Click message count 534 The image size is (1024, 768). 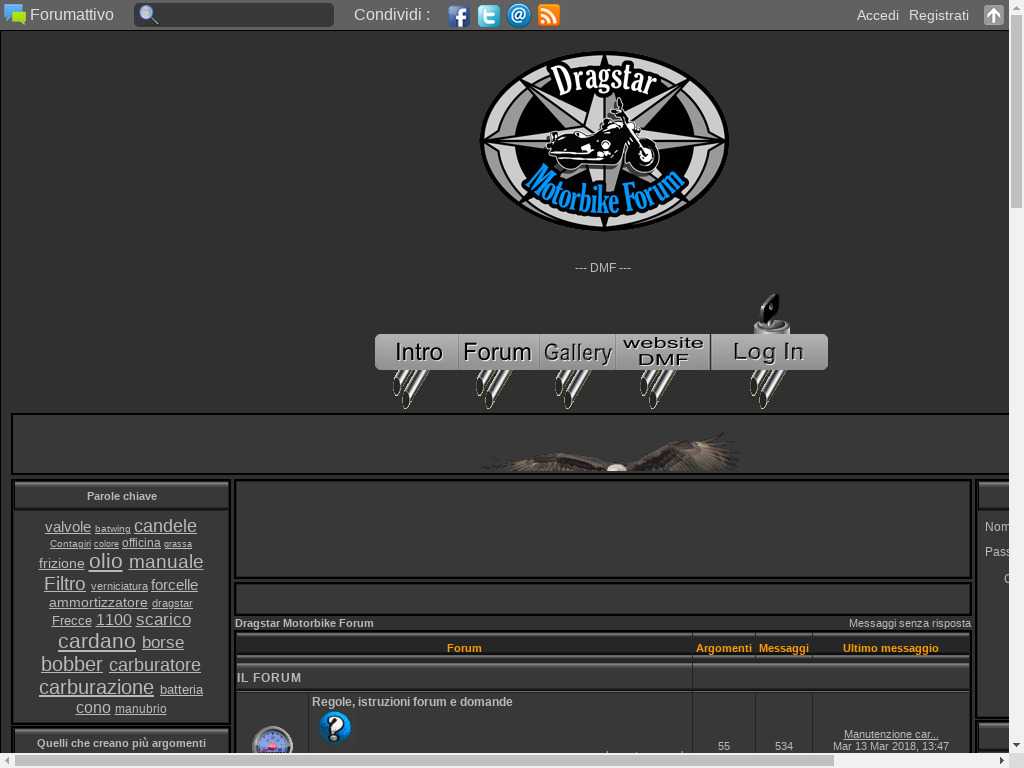pyautogui.click(x=784, y=746)
